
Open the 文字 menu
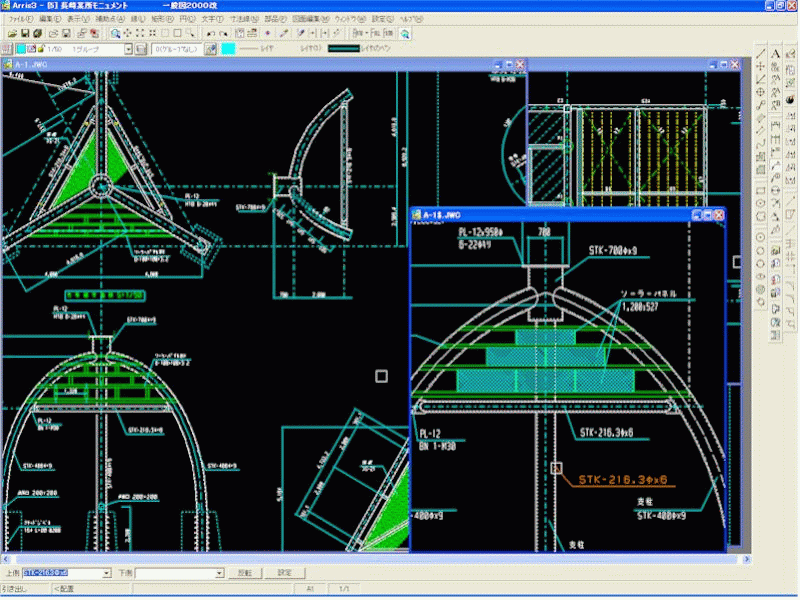pyautogui.click(x=211, y=19)
